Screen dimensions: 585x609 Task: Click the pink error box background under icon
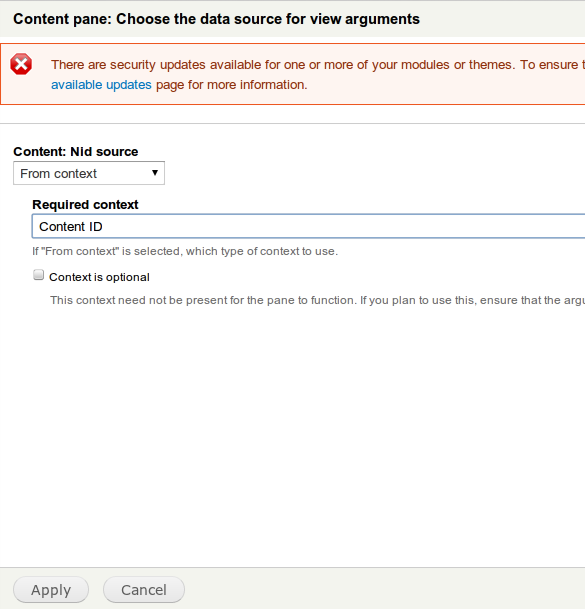pos(21,90)
